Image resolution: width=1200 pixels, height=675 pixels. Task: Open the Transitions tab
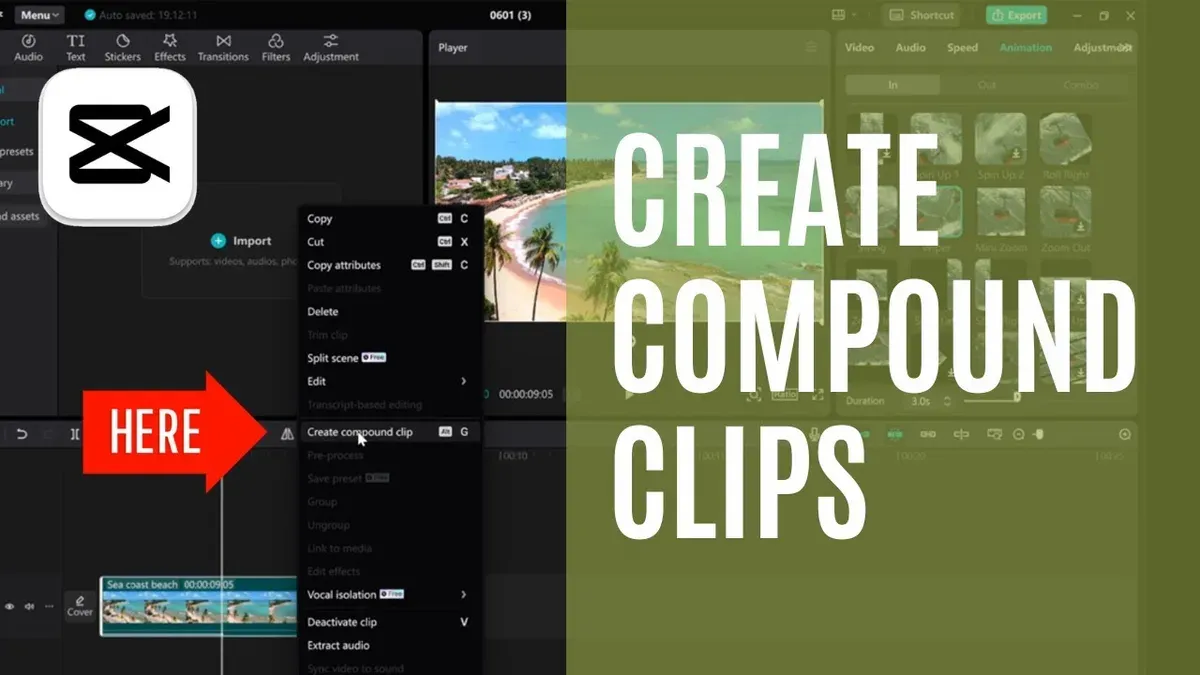click(x=223, y=48)
